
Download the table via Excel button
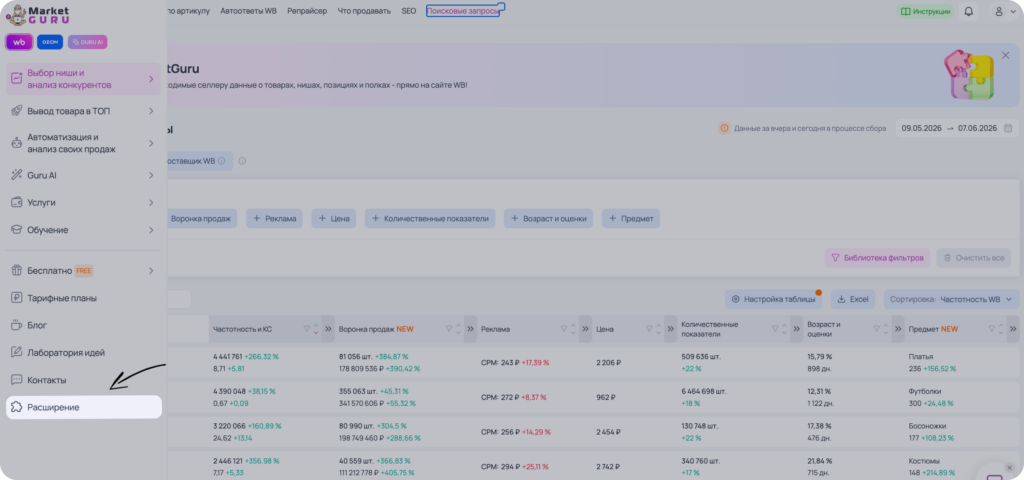852,299
